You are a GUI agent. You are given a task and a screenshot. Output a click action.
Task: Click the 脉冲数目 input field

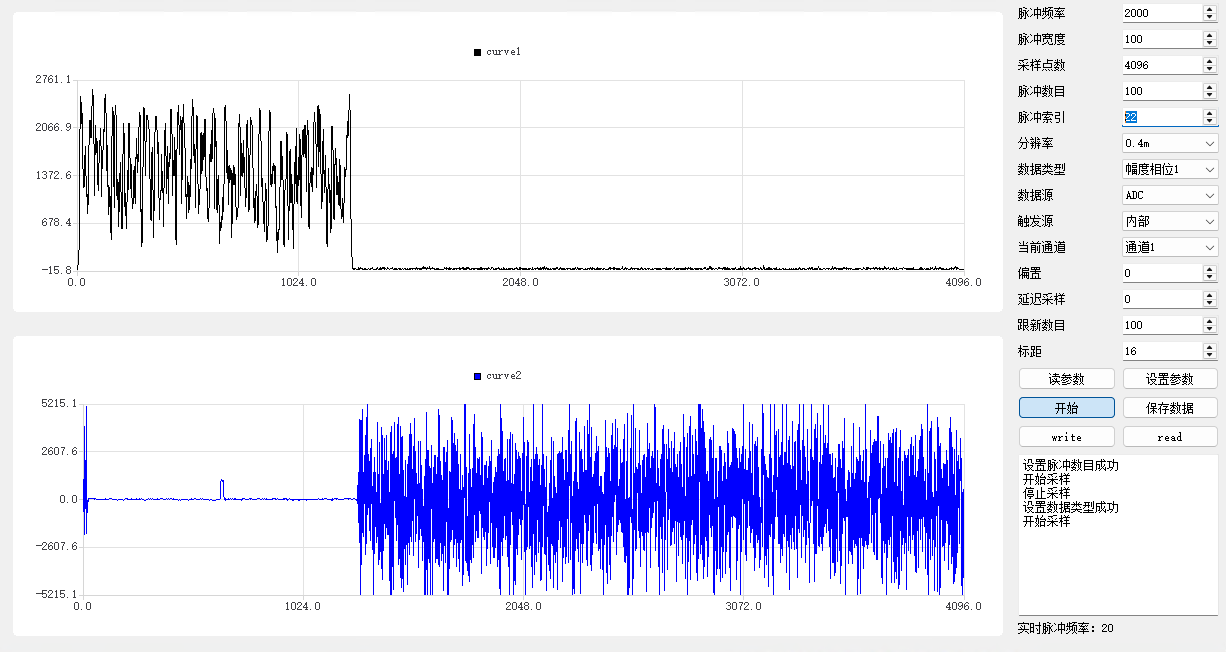(1160, 91)
